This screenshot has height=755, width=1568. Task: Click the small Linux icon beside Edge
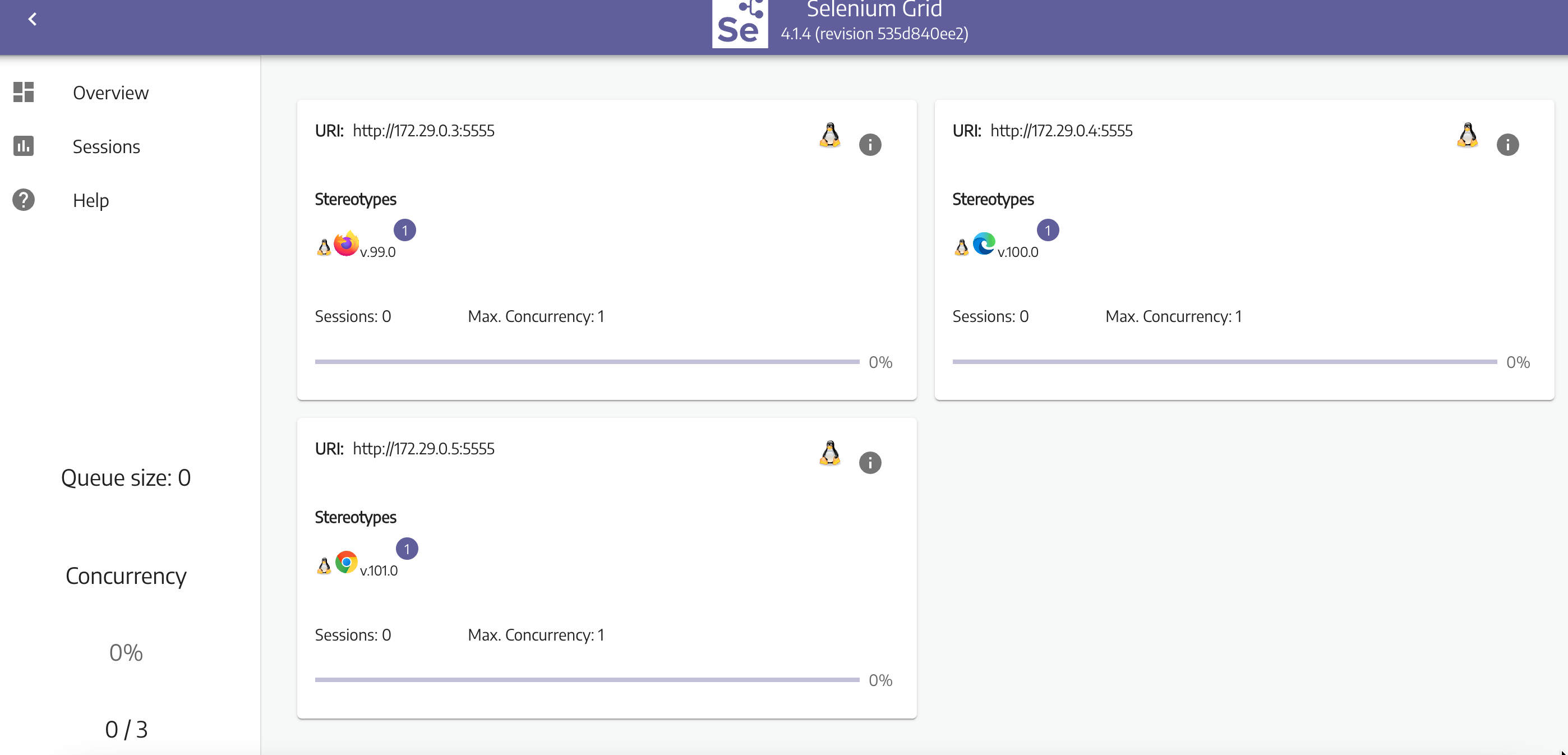point(961,247)
